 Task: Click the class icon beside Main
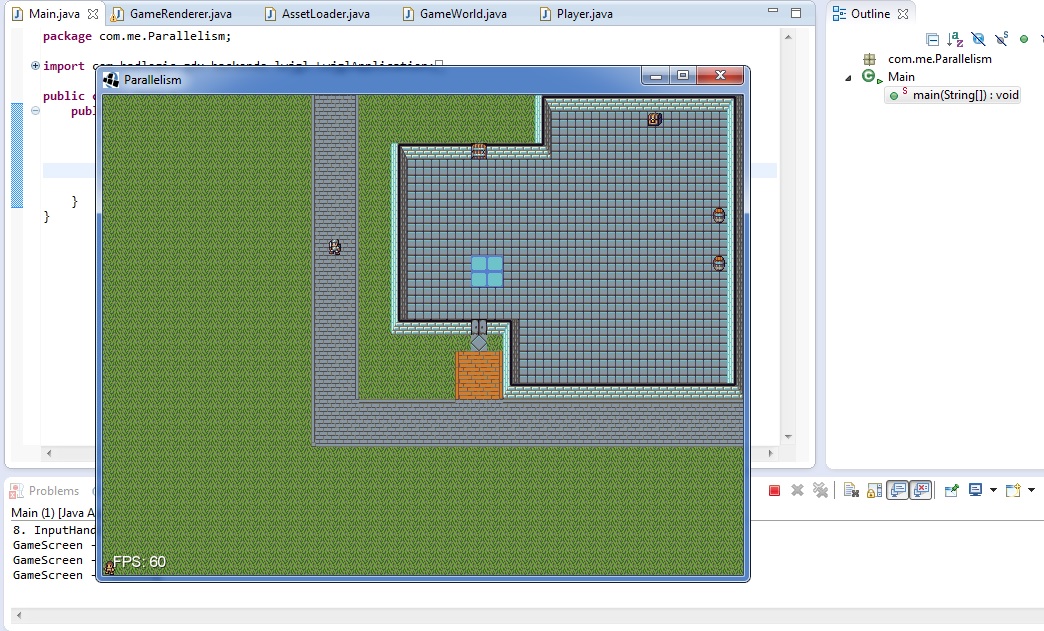[871, 77]
